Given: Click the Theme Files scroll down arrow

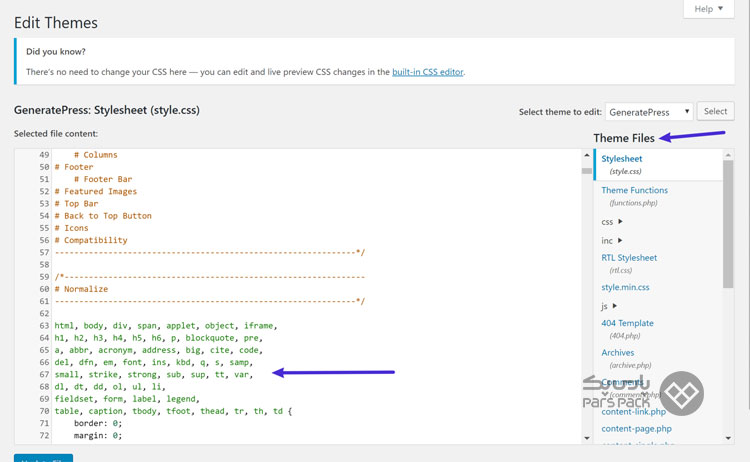Looking at the screenshot, I should pyautogui.click(x=728, y=438).
